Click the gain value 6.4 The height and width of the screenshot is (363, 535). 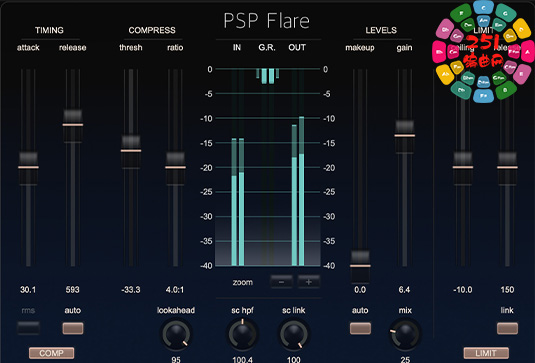click(404, 290)
